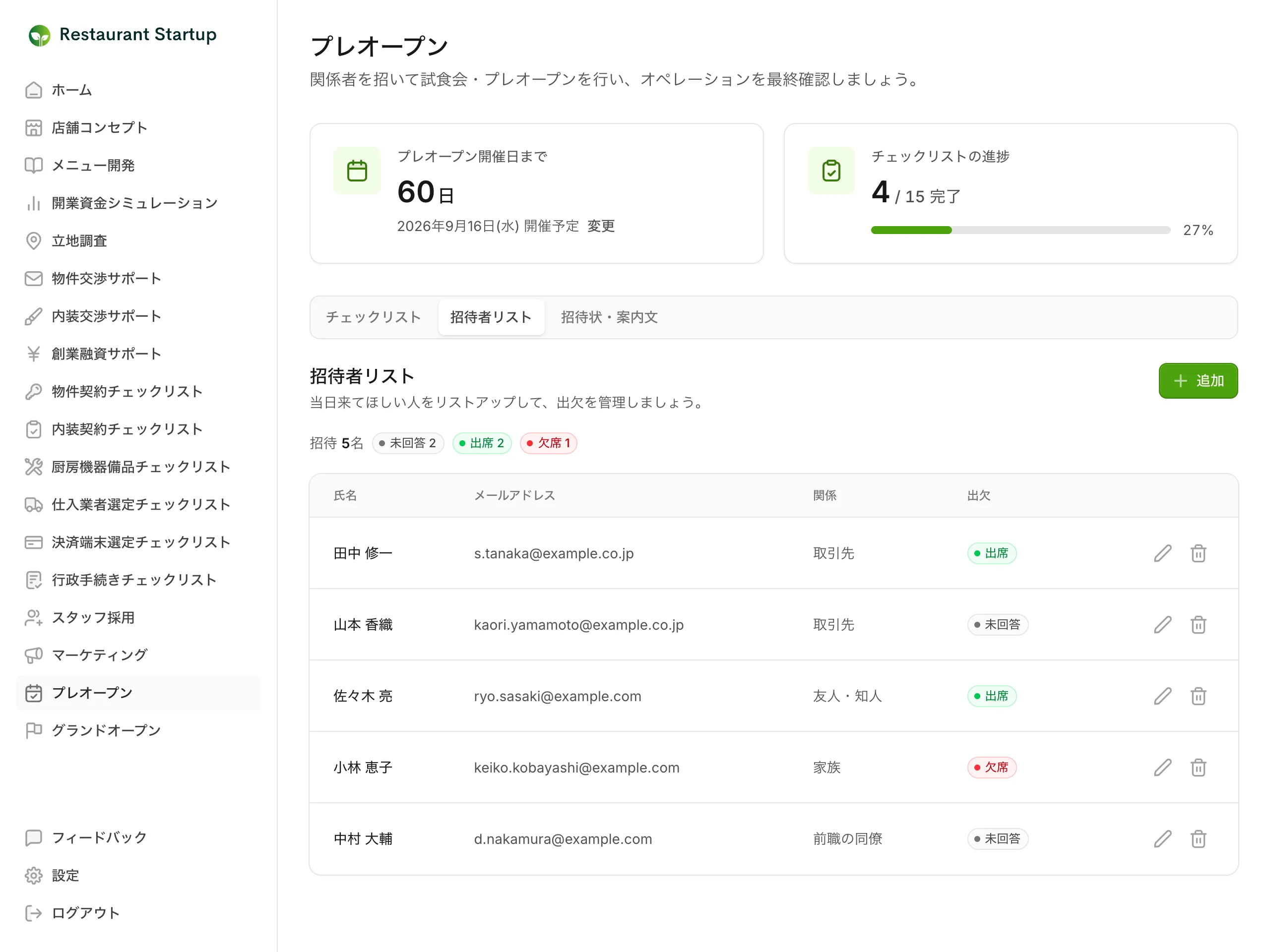Open グランドオープン flag icon
The image size is (1270, 952).
pos(34,730)
